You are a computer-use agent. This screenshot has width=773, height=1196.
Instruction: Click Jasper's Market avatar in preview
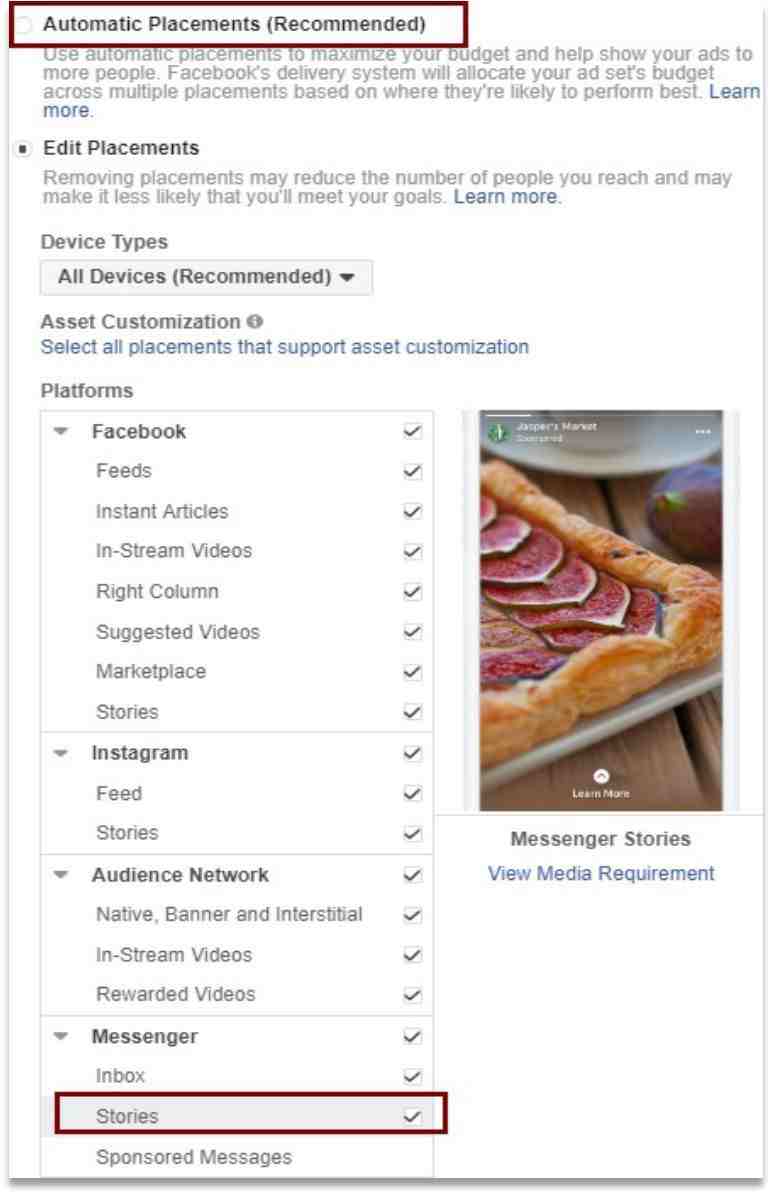point(498,432)
